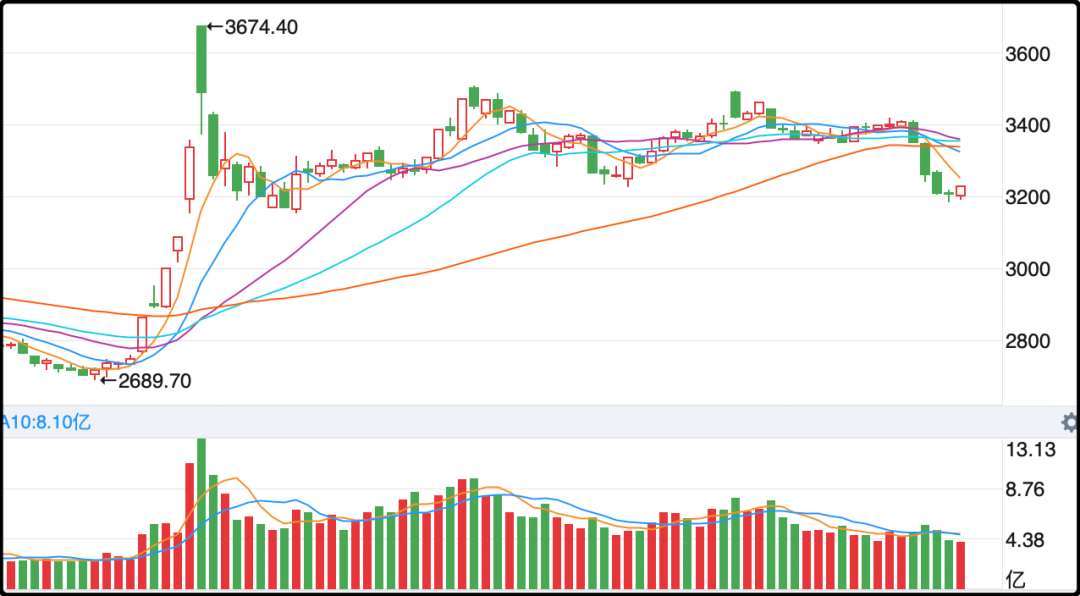Screen dimensions: 1080x596
Task: Click the arrow pointing to the 3674.40 high
Action: pos(214,27)
